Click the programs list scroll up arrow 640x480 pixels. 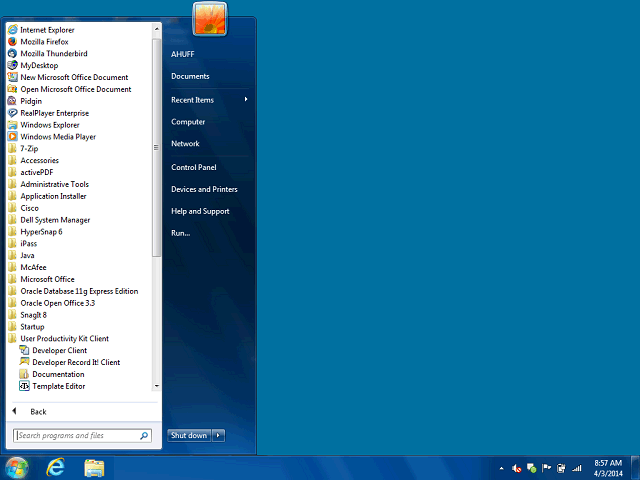pyautogui.click(x=156, y=29)
